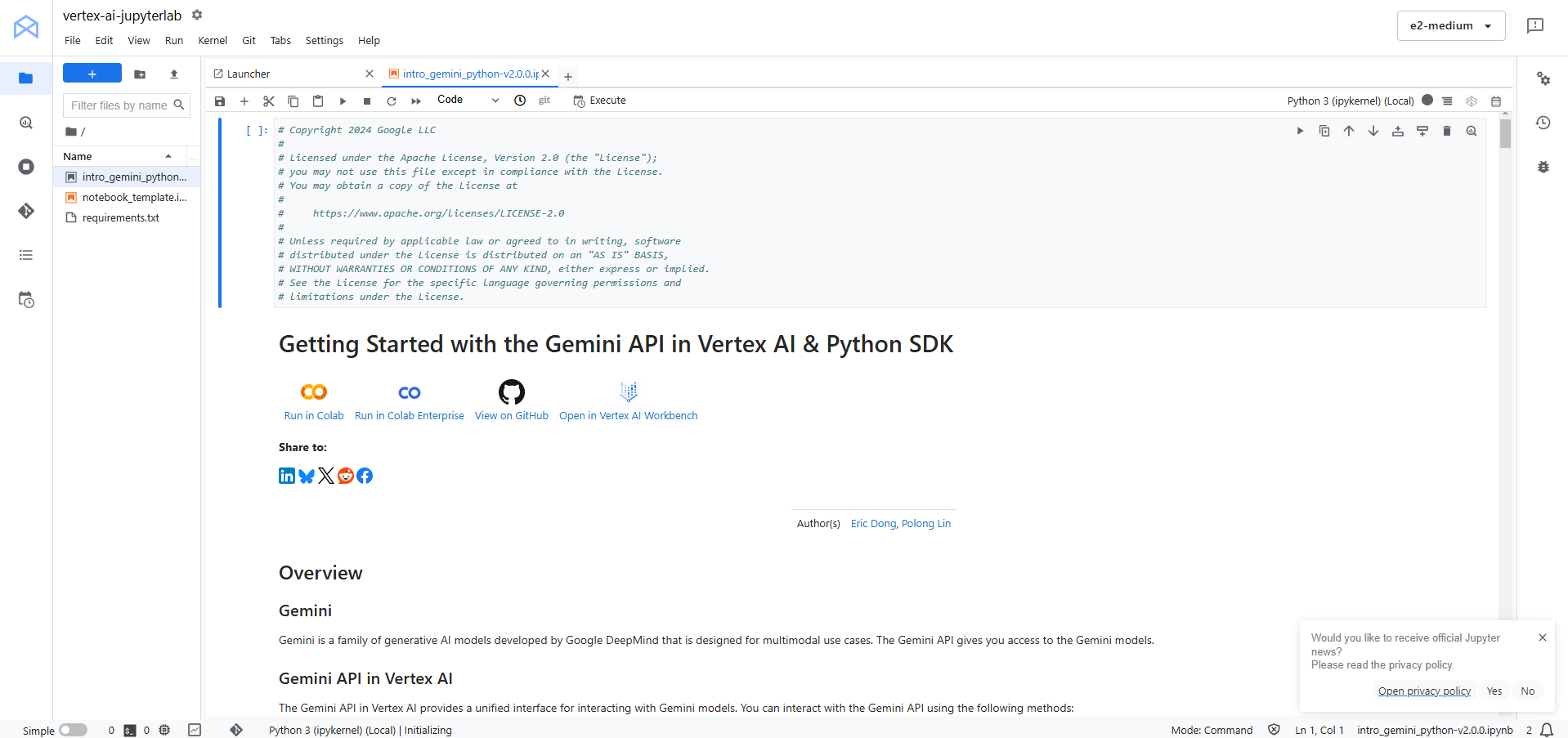Viewport: 1568px width, 738px height.
Task: Click the kernel status circle indicator
Action: (x=1427, y=100)
